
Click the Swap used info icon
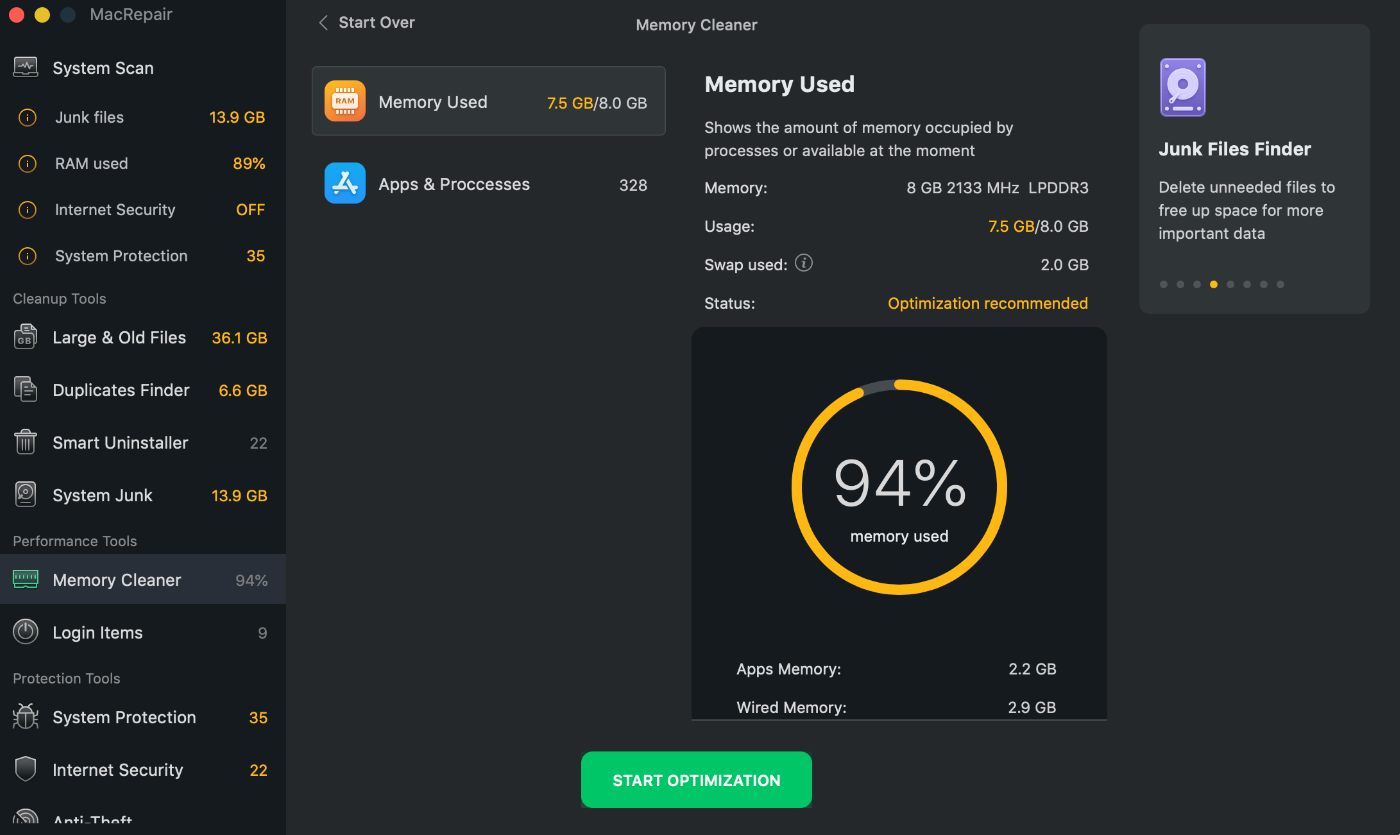tap(804, 264)
